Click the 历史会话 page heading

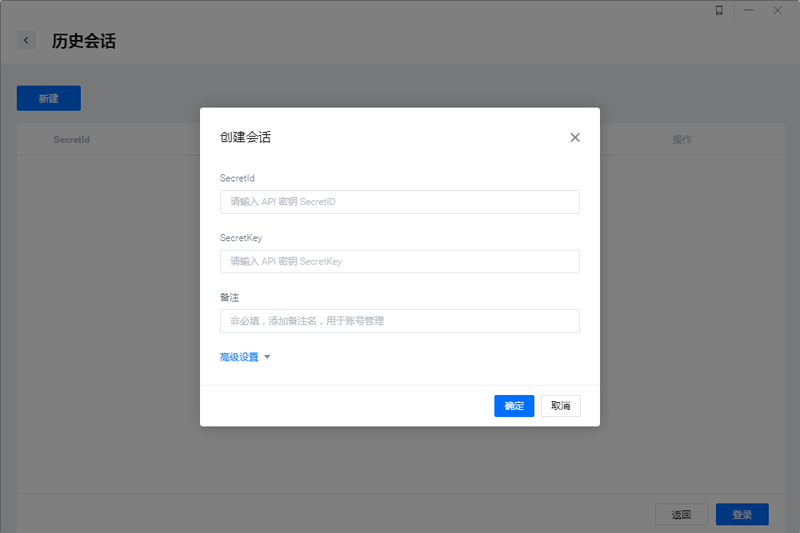(83, 41)
